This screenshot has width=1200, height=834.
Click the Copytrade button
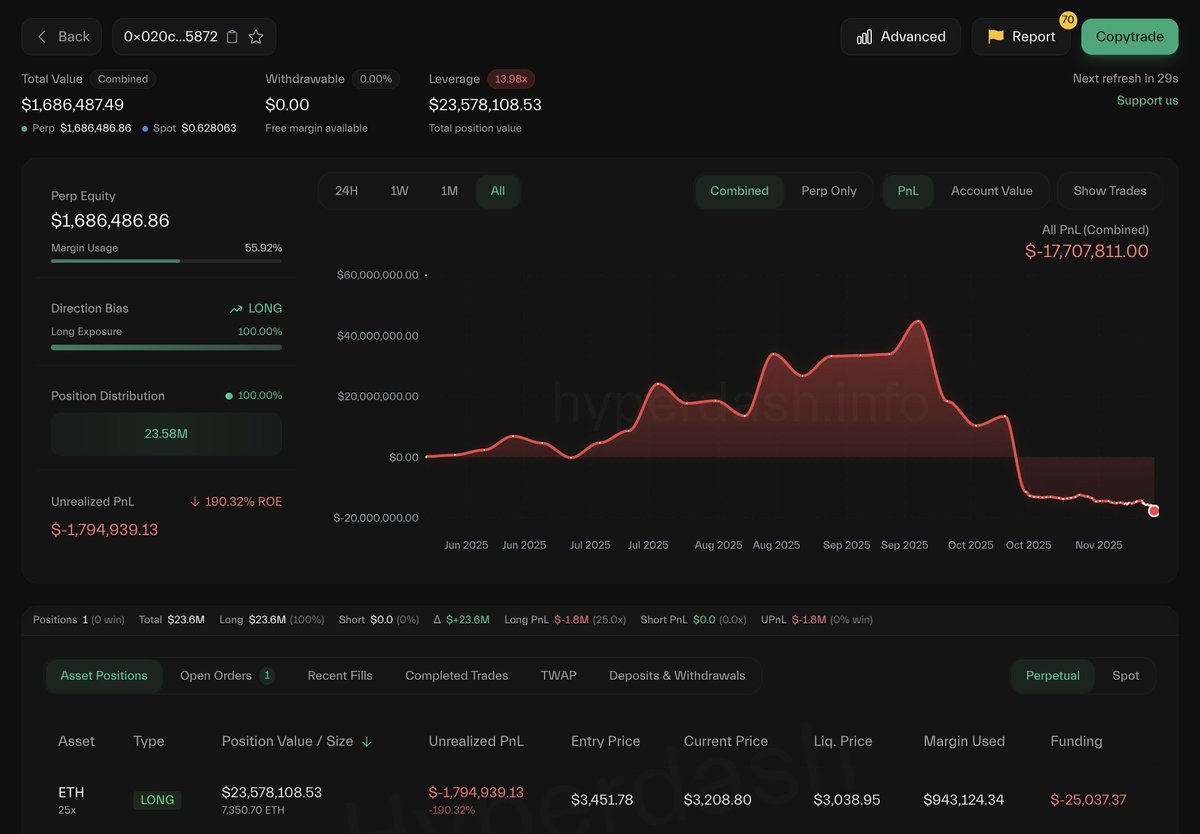point(1129,37)
